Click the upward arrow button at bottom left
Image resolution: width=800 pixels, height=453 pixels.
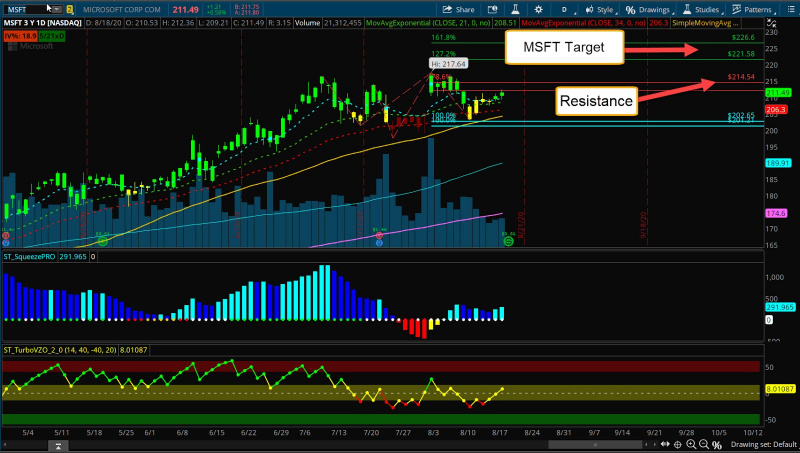click(58, 446)
